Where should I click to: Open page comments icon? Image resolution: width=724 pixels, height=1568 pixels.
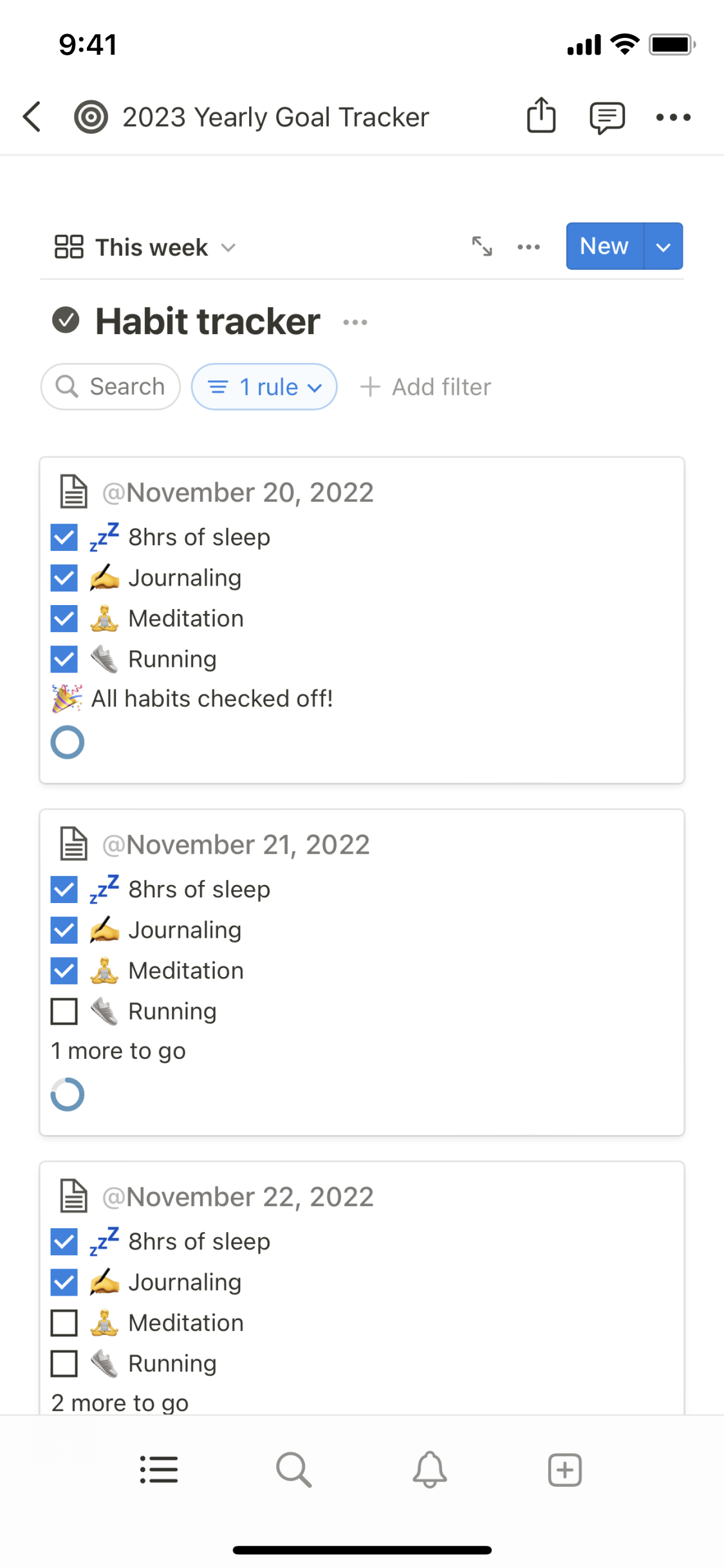pyautogui.click(x=607, y=117)
